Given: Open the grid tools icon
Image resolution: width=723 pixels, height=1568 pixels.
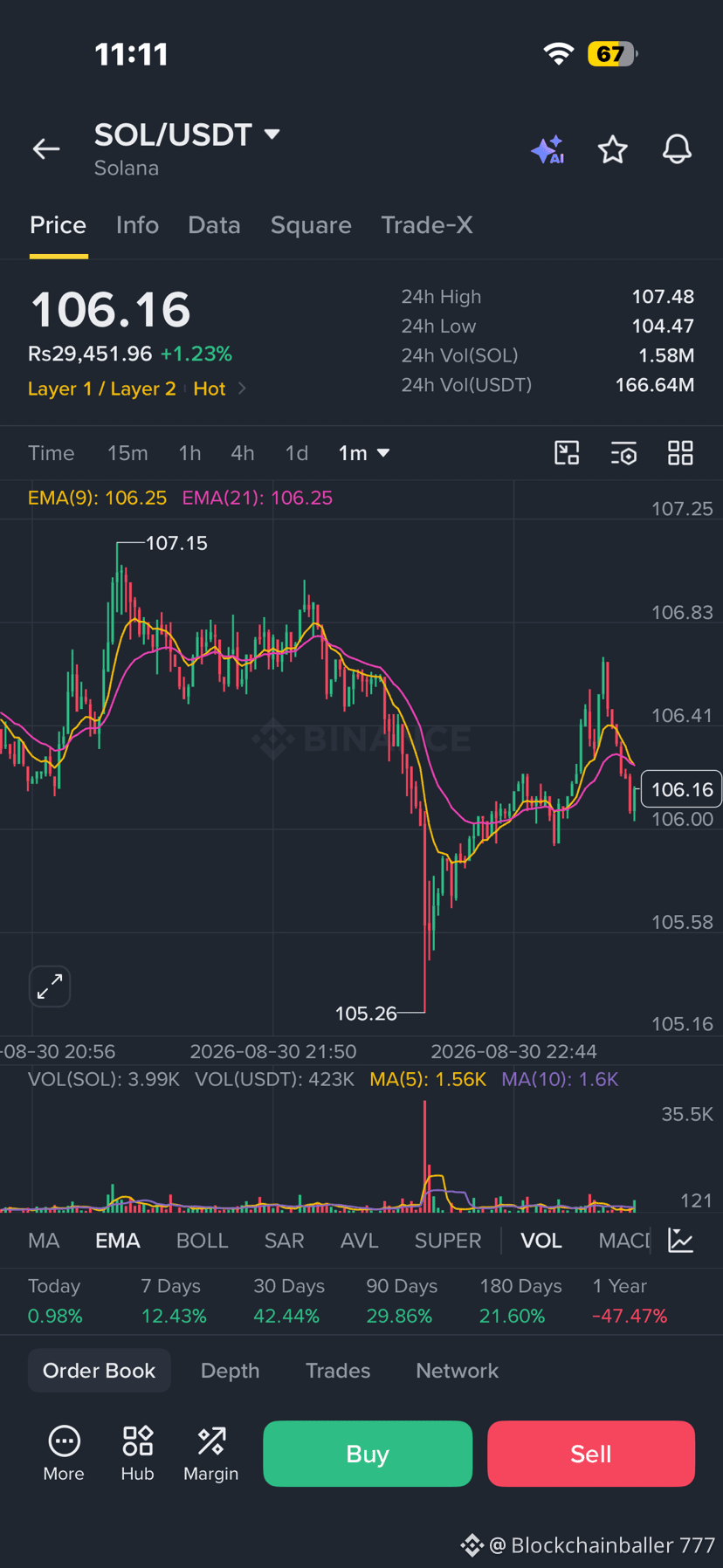Looking at the screenshot, I should coord(680,453).
